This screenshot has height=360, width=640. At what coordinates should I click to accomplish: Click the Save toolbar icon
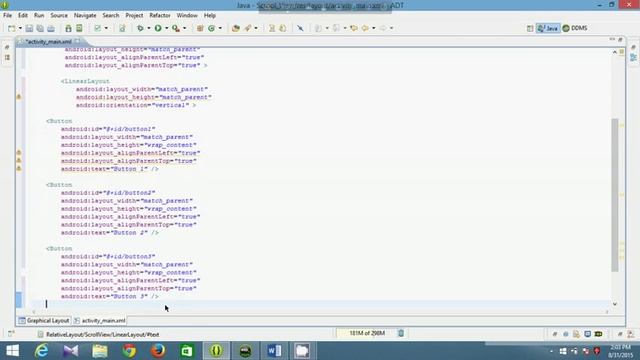[x=29, y=28]
